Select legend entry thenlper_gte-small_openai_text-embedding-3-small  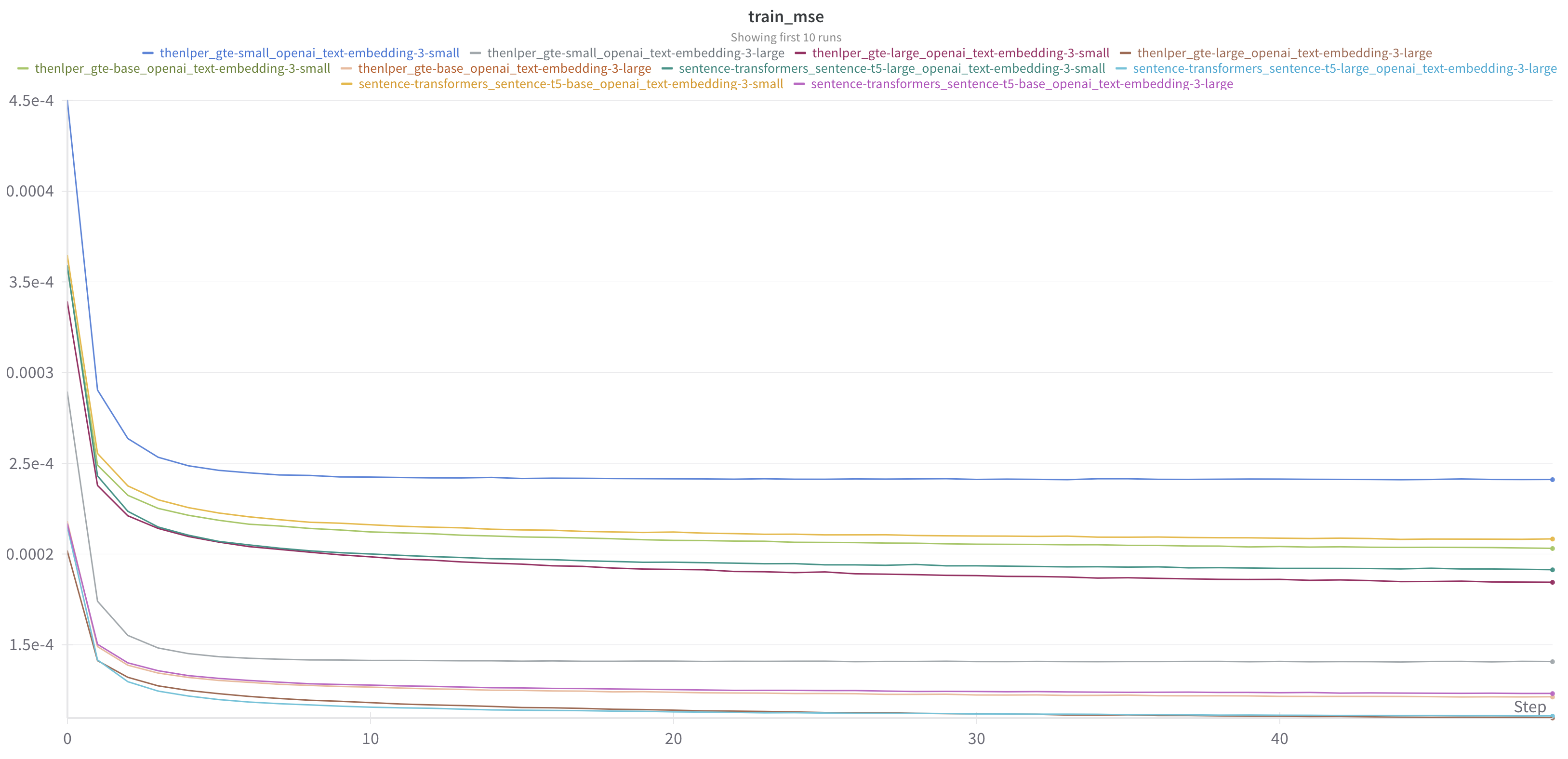309,53
